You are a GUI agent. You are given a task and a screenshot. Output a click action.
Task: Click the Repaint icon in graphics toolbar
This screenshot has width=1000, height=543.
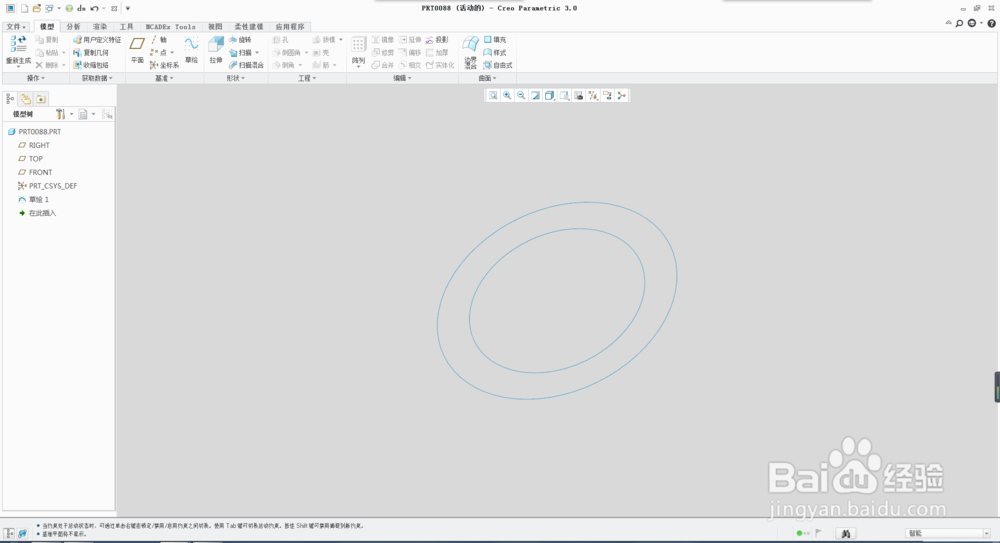pyautogui.click(x=536, y=96)
